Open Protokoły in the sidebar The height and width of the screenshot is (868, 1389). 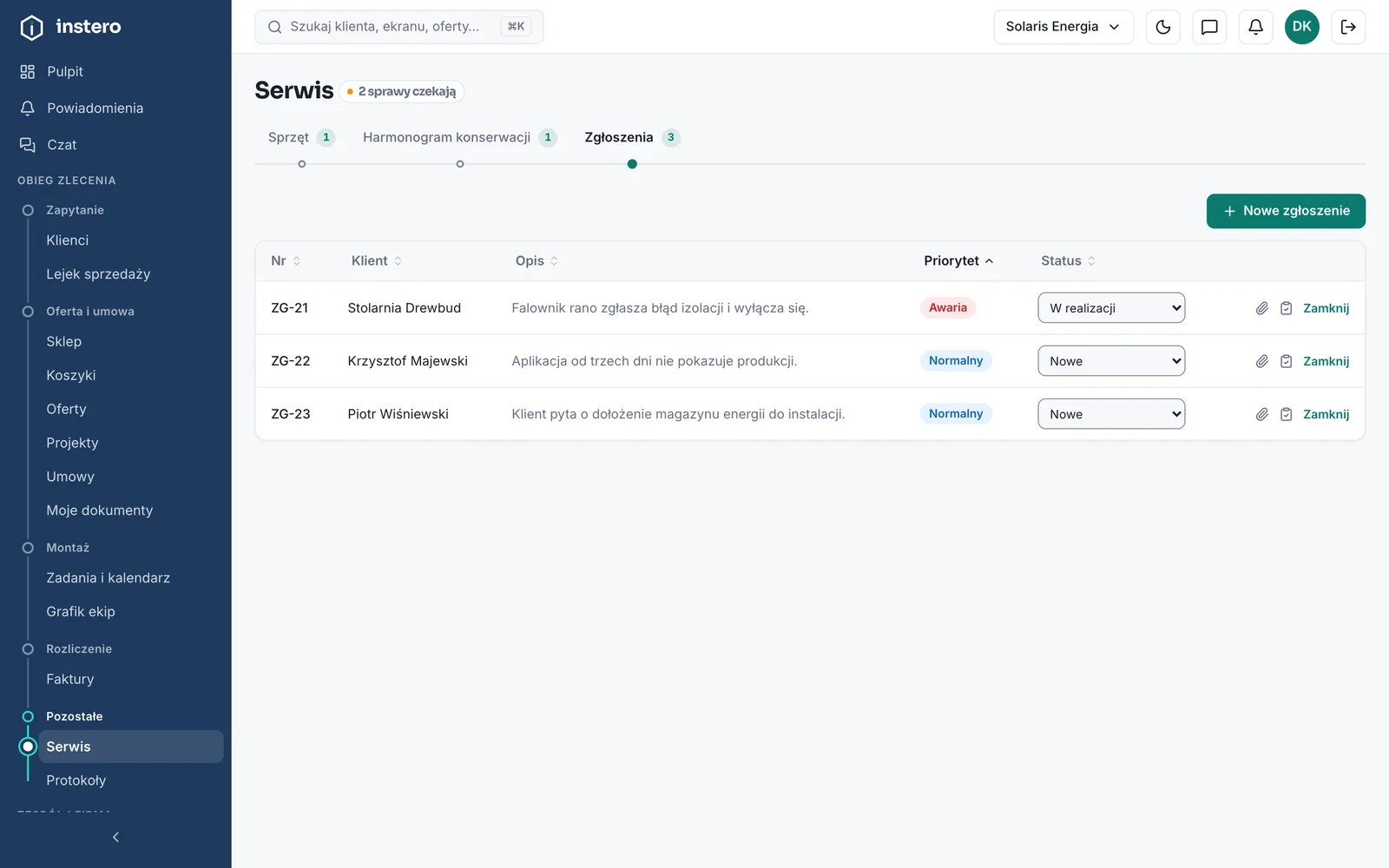pyautogui.click(x=76, y=780)
